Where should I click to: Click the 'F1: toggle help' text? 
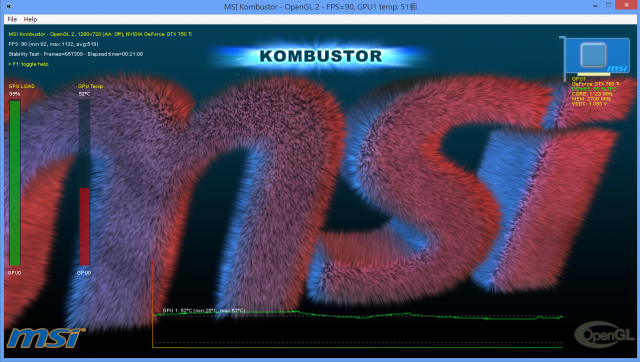tap(28, 64)
